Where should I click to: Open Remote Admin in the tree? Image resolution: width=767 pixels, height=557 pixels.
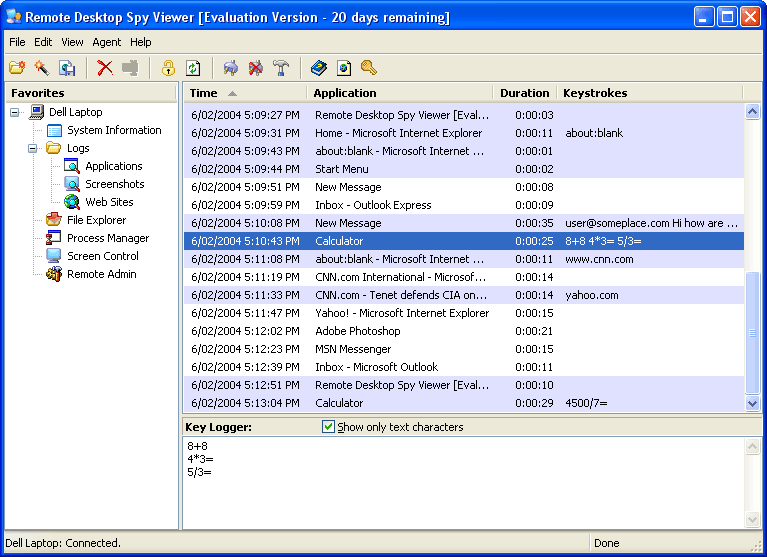(101, 274)
